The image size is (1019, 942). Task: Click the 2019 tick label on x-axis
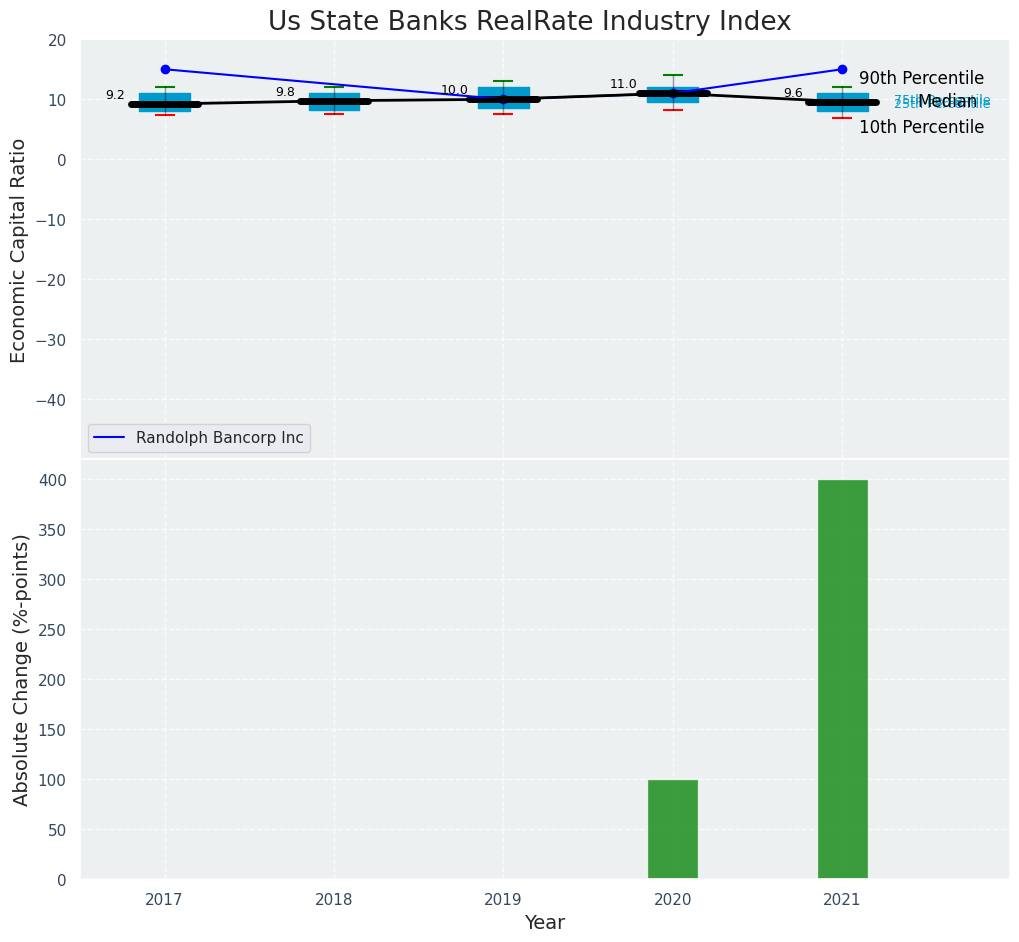(x=503, y=900)
